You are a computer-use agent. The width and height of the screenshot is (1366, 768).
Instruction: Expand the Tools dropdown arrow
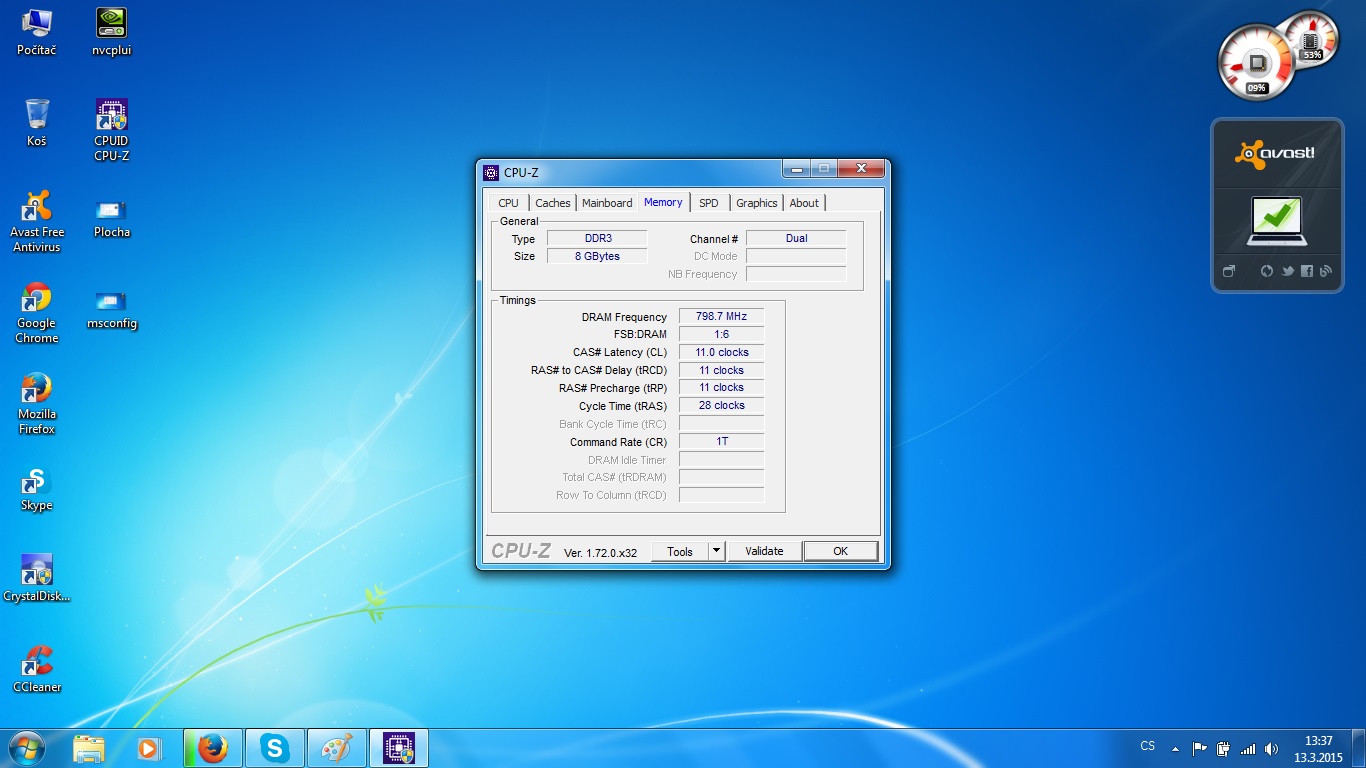(x=716, y=551)
